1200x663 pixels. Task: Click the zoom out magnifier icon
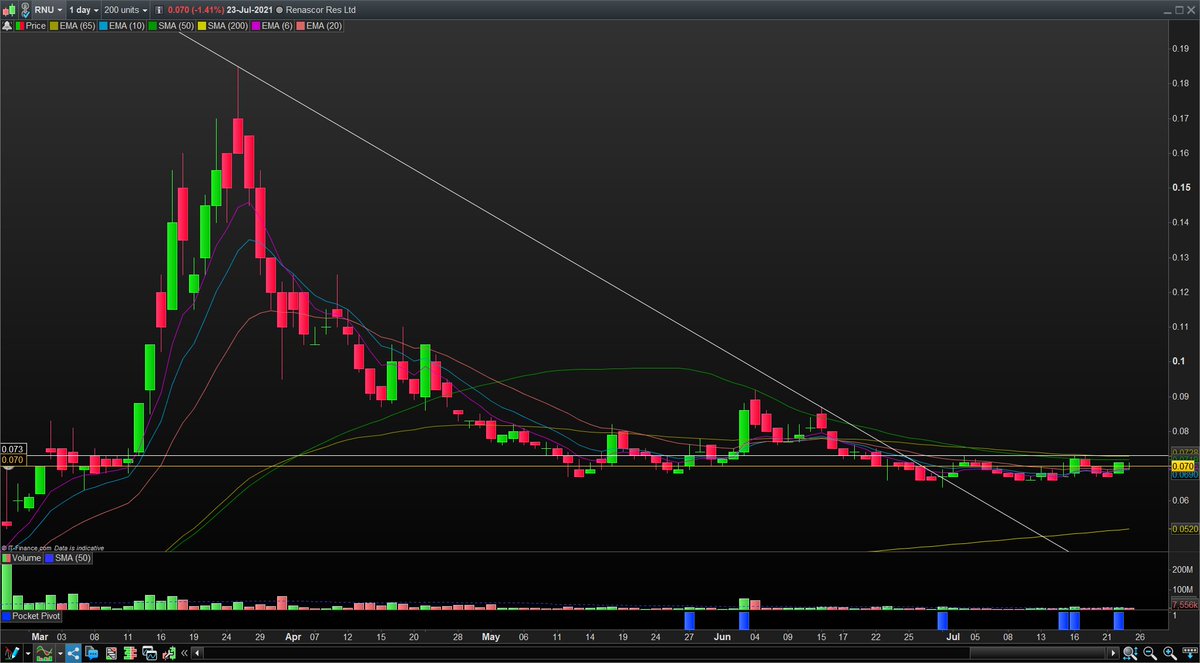1150,652
